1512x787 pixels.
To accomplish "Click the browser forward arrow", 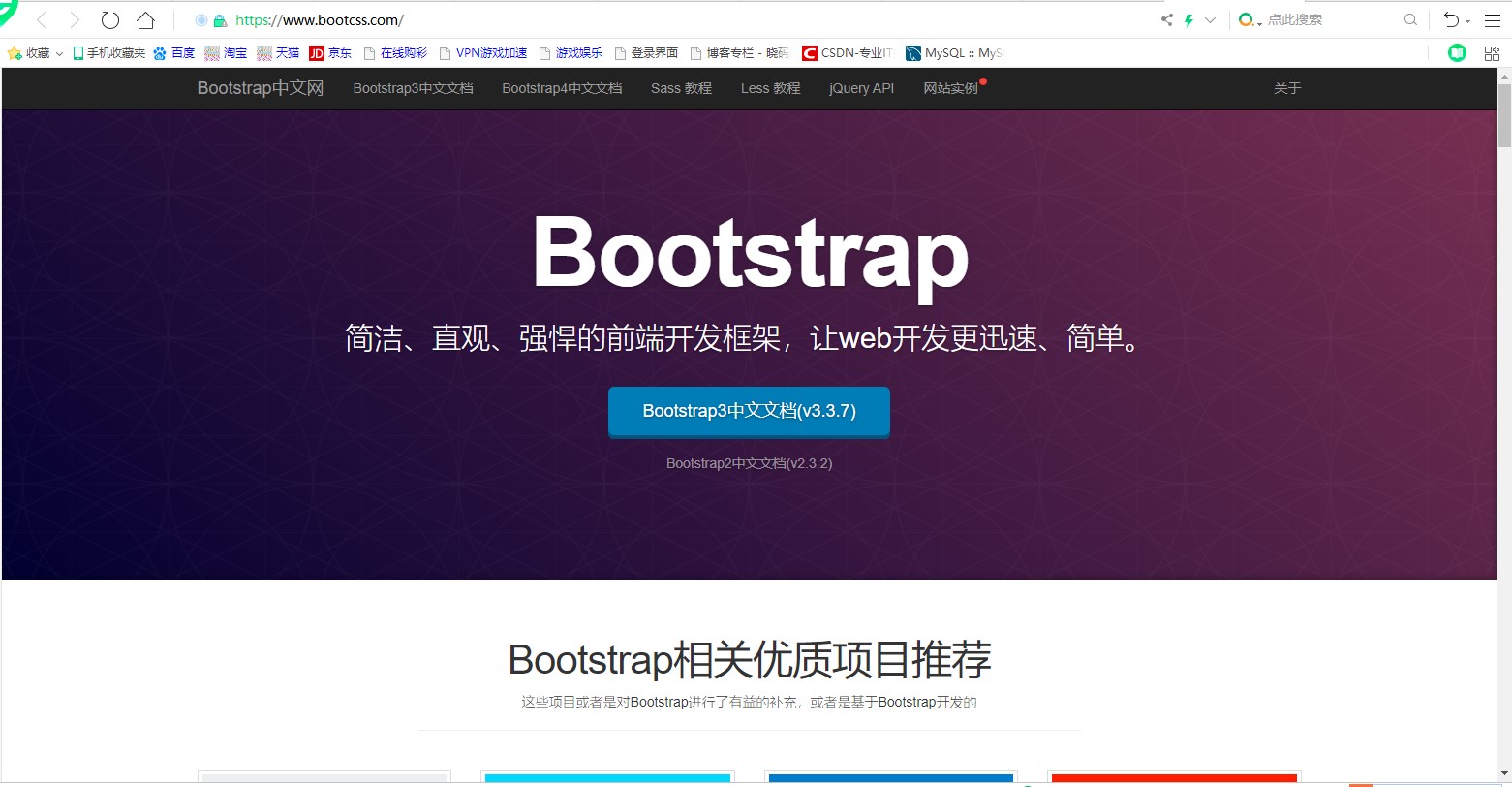I will click(75, 20).
